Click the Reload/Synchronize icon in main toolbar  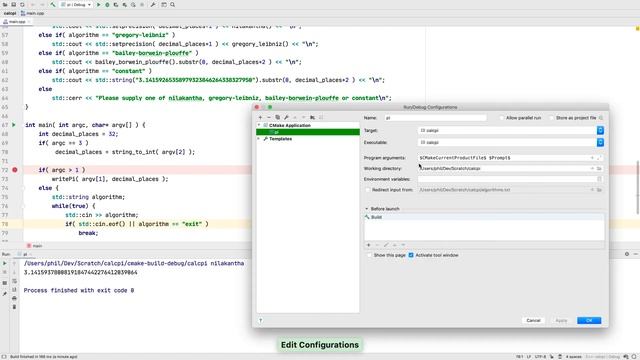tap(22, 4)
